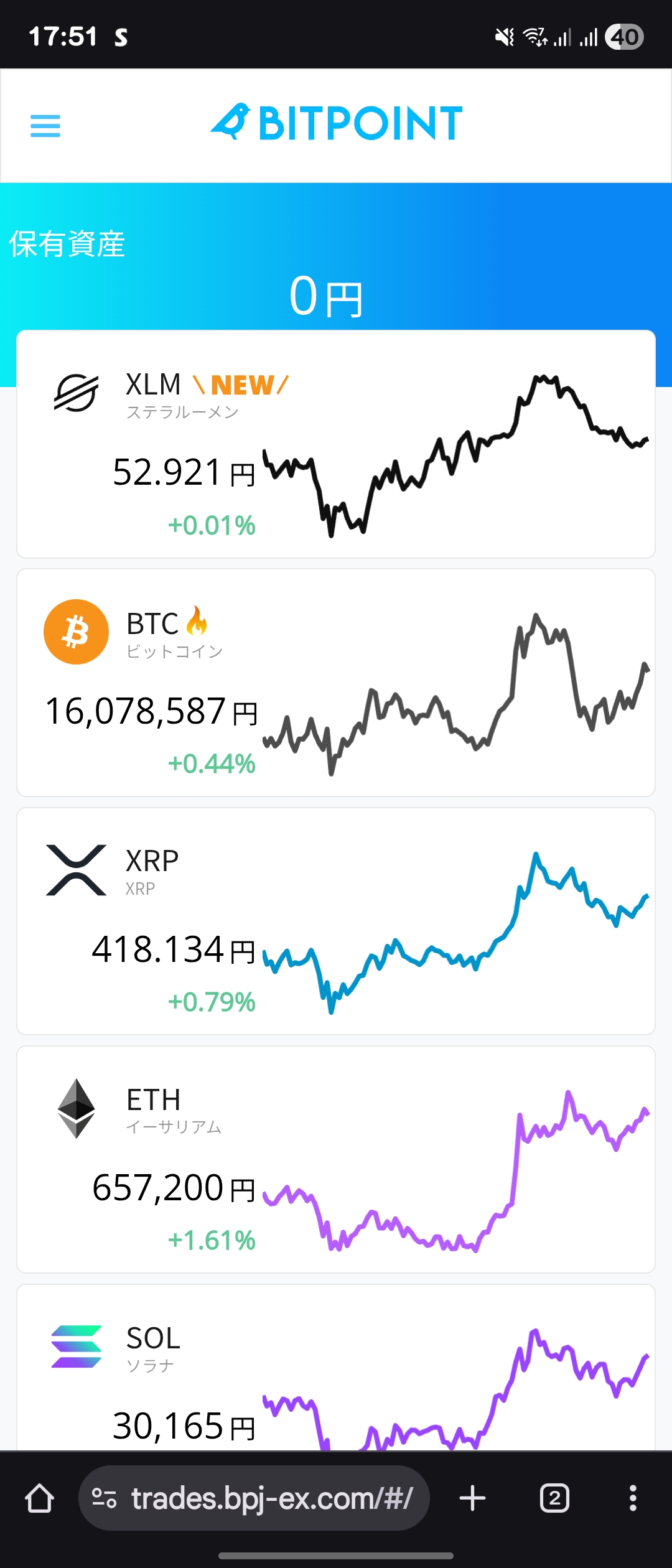The image size is (672, 1568).
Task: Open the browser home page icon
Action: point(39,1498)
